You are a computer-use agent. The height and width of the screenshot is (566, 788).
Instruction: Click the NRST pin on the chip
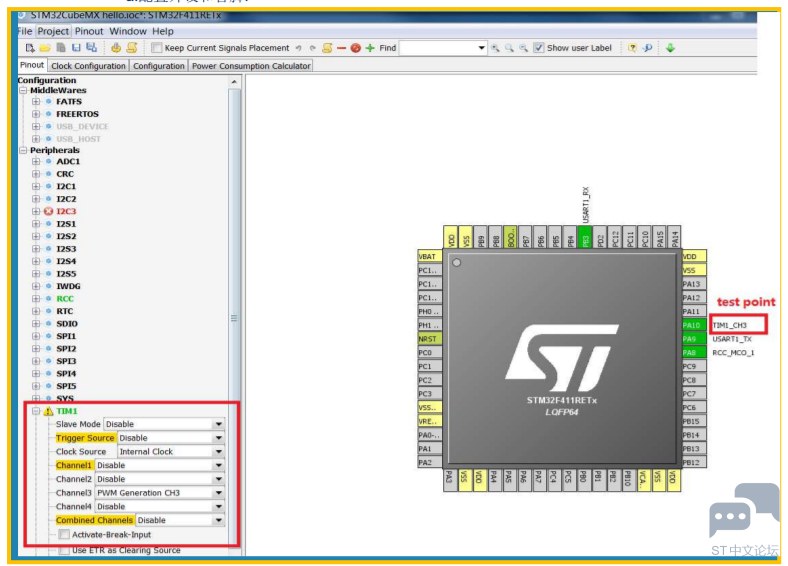(x=430, y=339)
